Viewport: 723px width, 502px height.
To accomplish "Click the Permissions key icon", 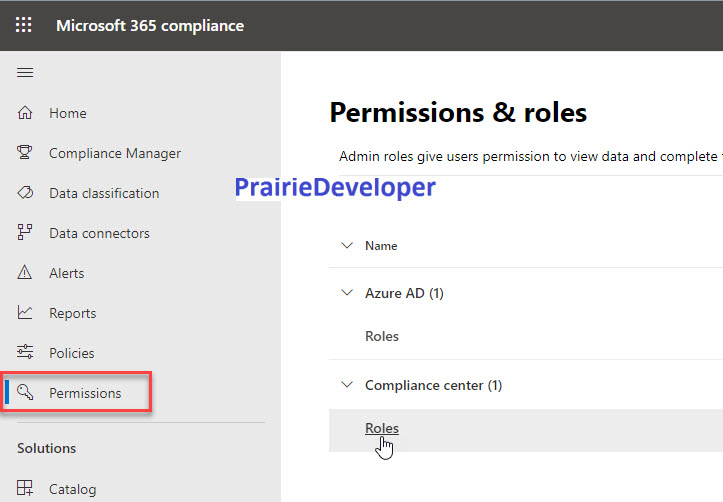I will tap(25, 392).
